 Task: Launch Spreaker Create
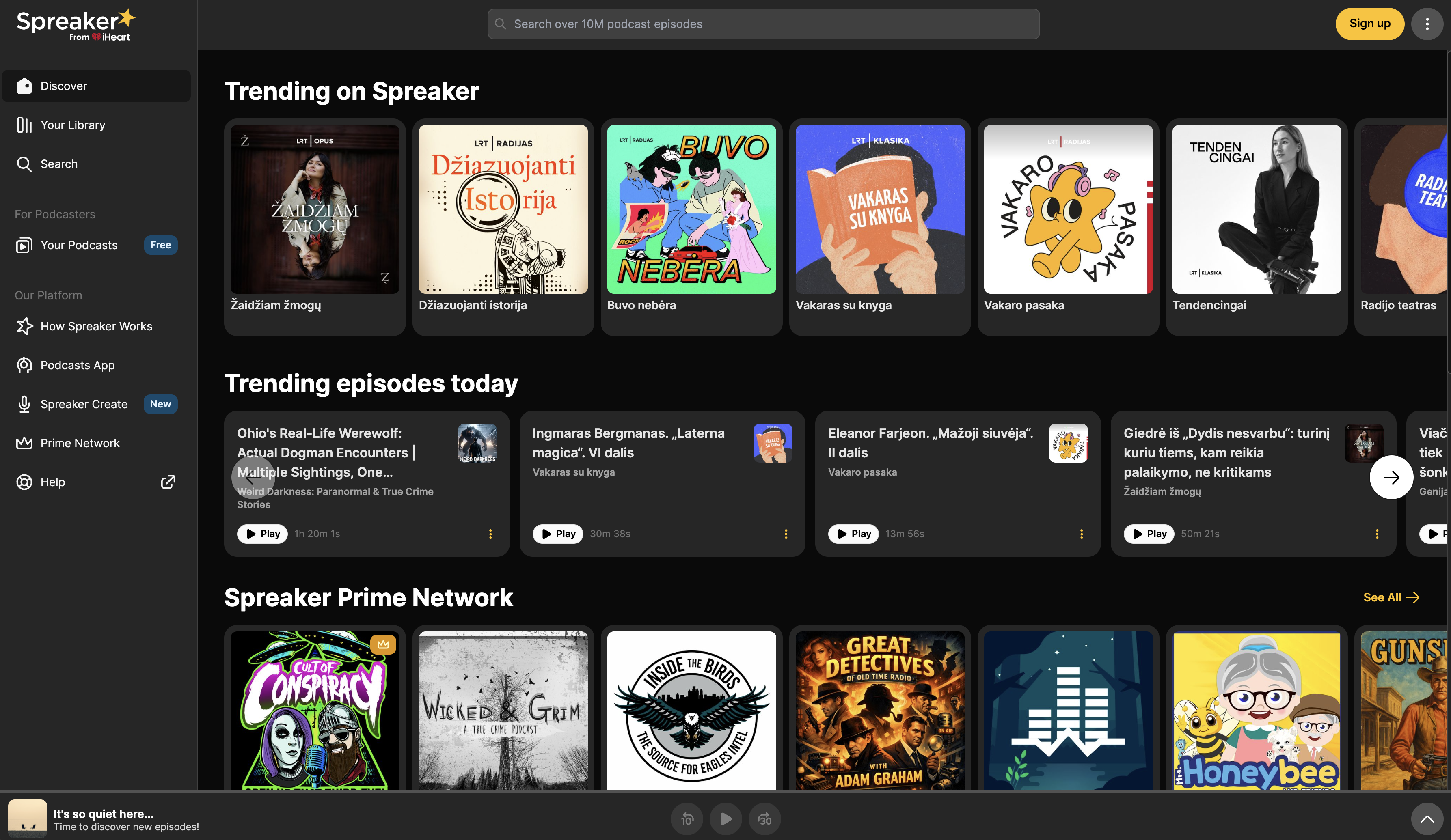click(x=84, y=404)
